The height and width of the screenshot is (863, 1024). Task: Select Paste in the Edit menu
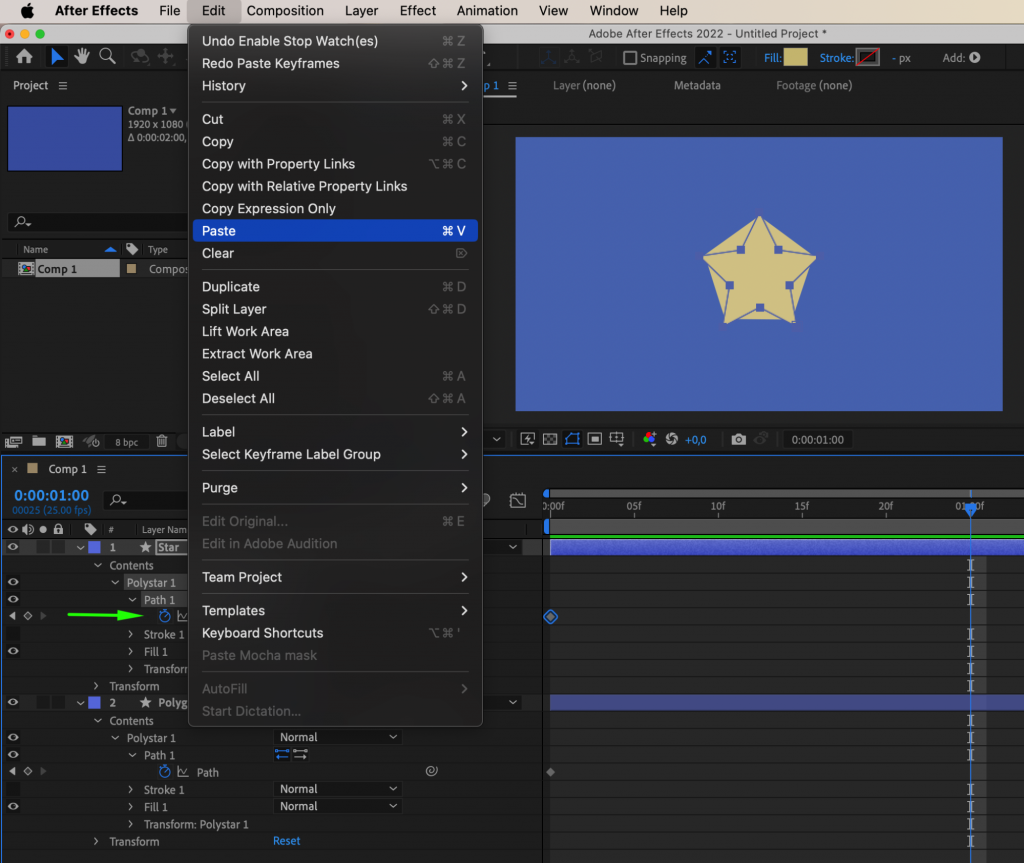[x=217, y=230]
